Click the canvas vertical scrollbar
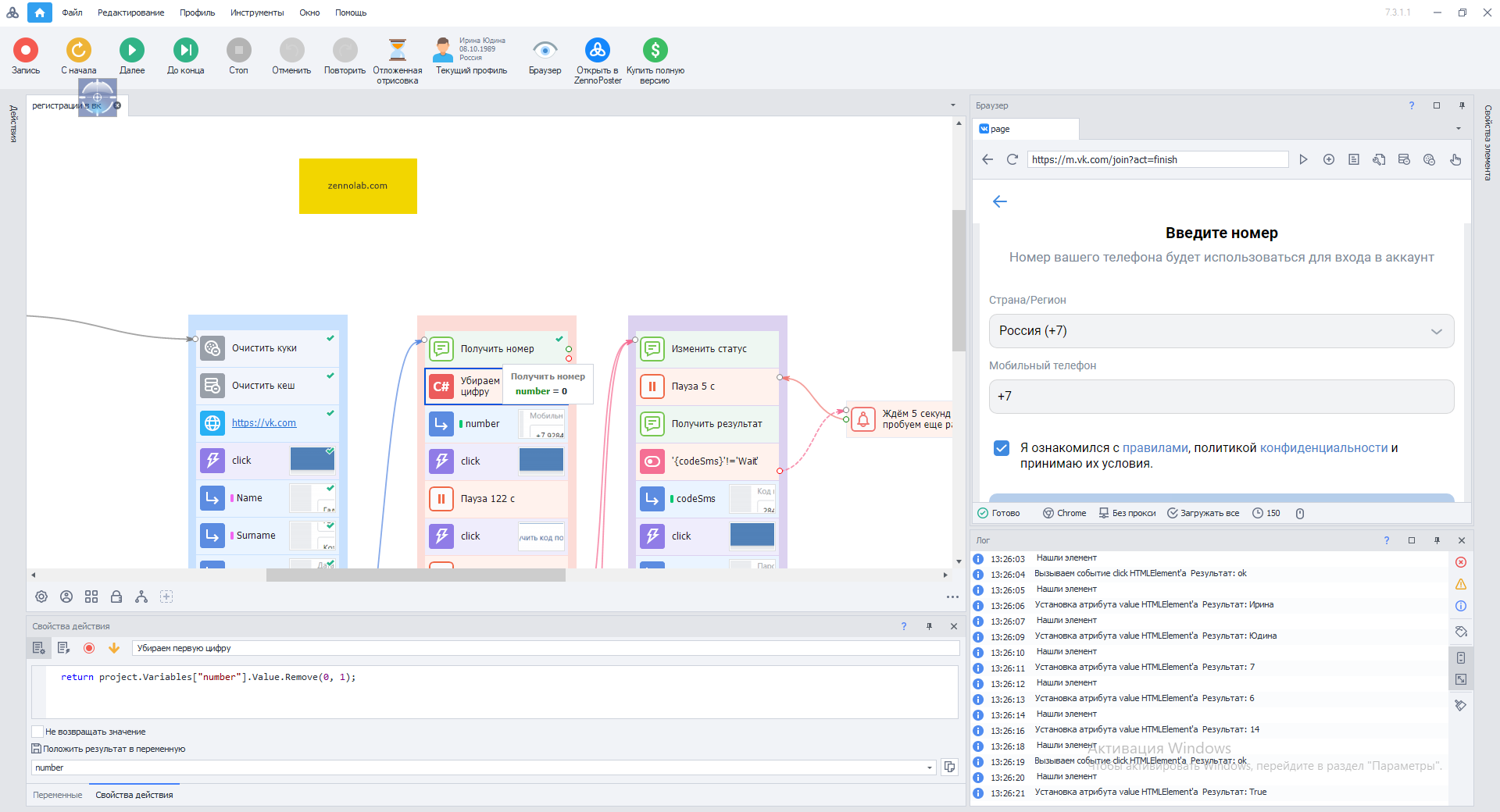Screen dimensions: 1500x812 tap(959, 281)
